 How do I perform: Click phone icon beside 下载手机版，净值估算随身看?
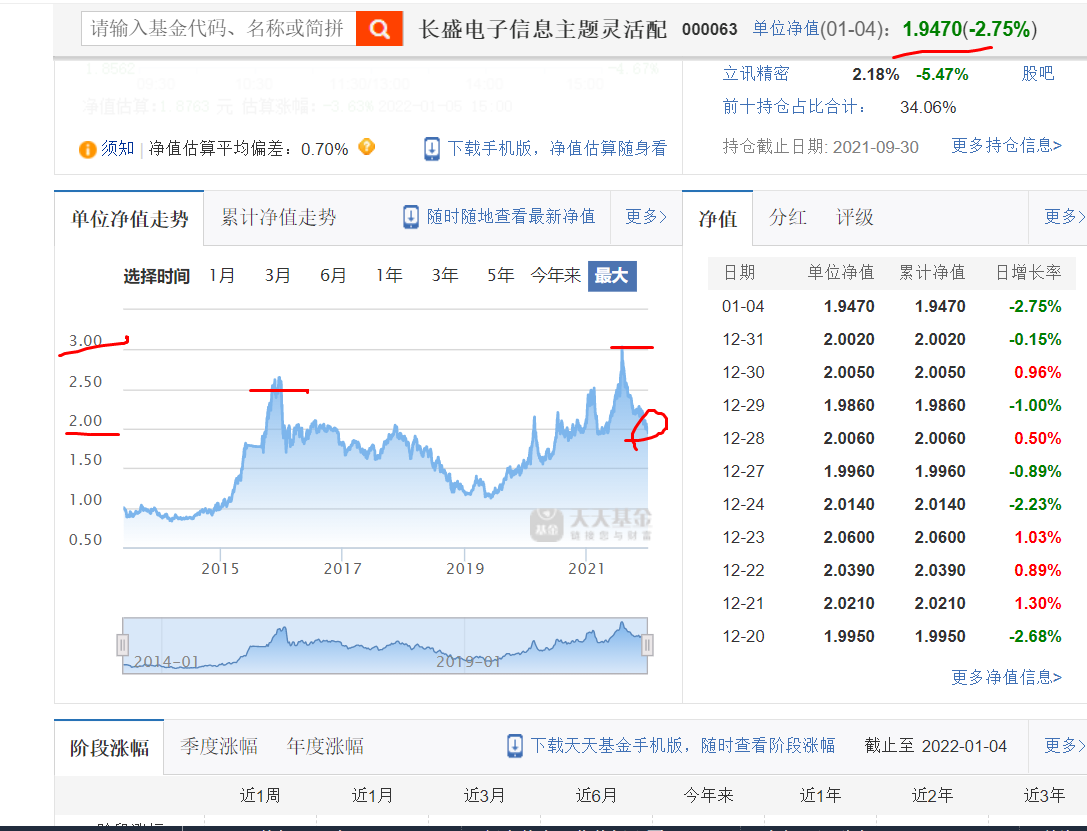click(431, 148)
